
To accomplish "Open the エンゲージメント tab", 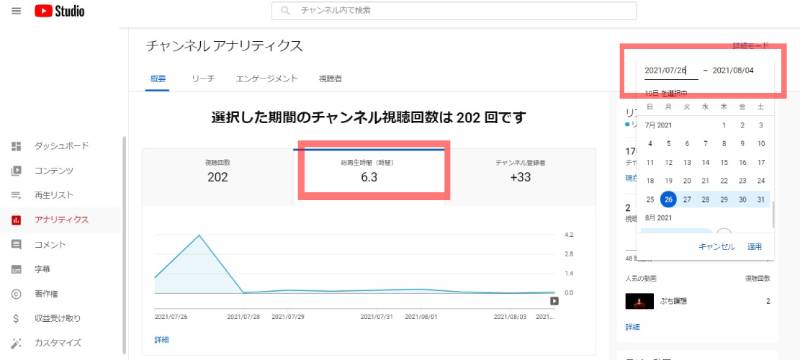I will coord(266,79).
